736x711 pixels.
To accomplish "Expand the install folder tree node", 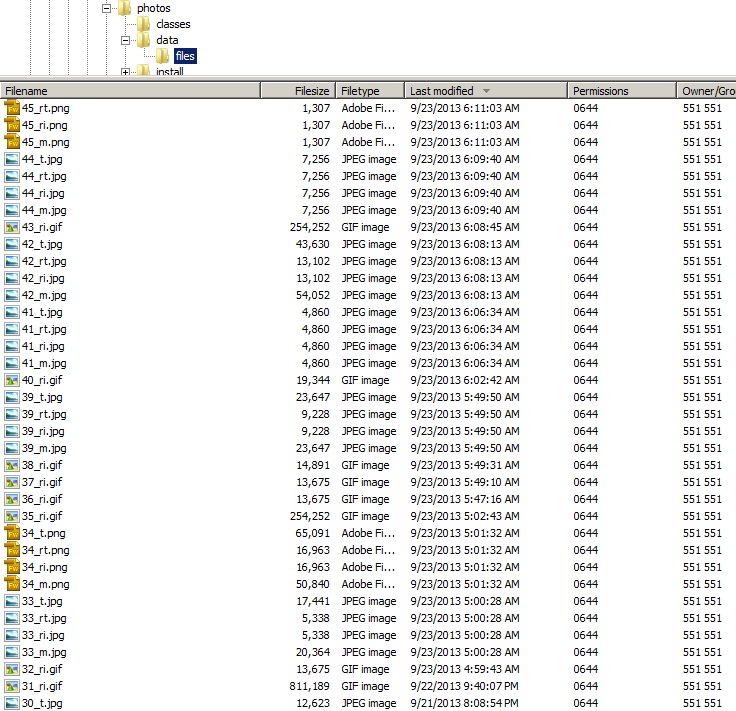I will (x=125, y=72).
